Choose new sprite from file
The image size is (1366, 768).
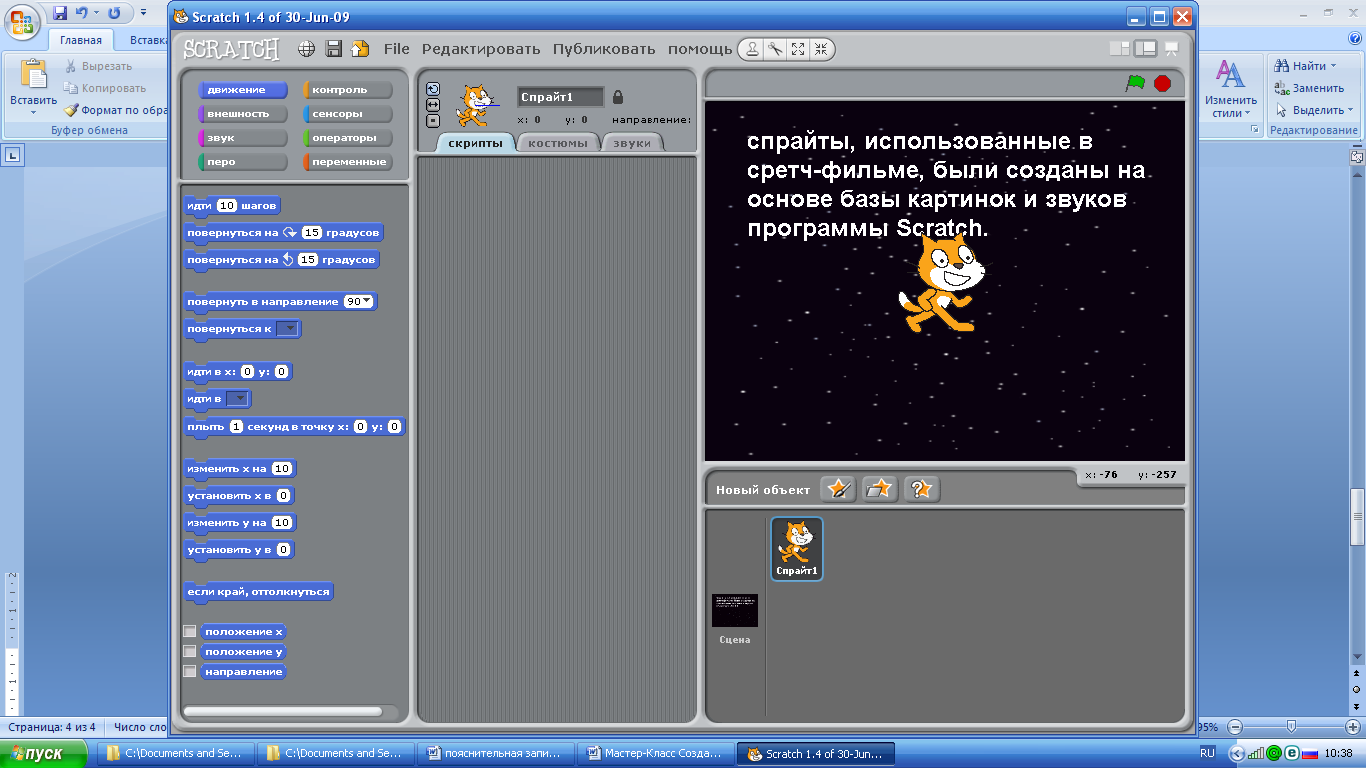[880, 489]
